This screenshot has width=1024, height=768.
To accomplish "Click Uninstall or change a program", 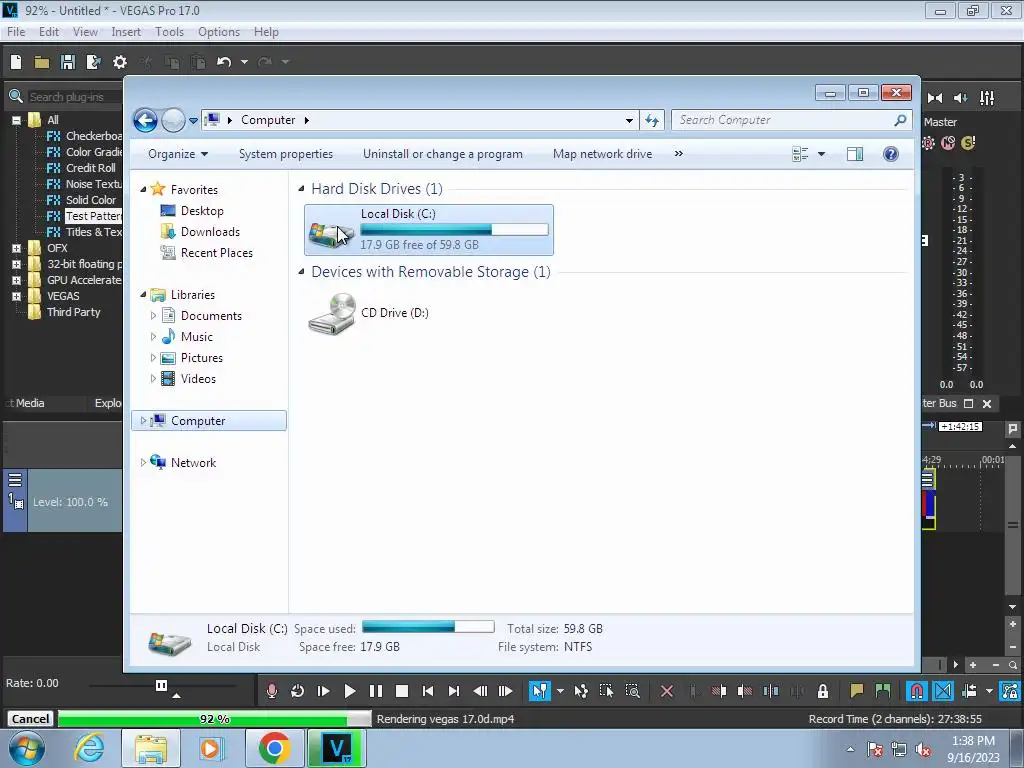I will 443,154.
